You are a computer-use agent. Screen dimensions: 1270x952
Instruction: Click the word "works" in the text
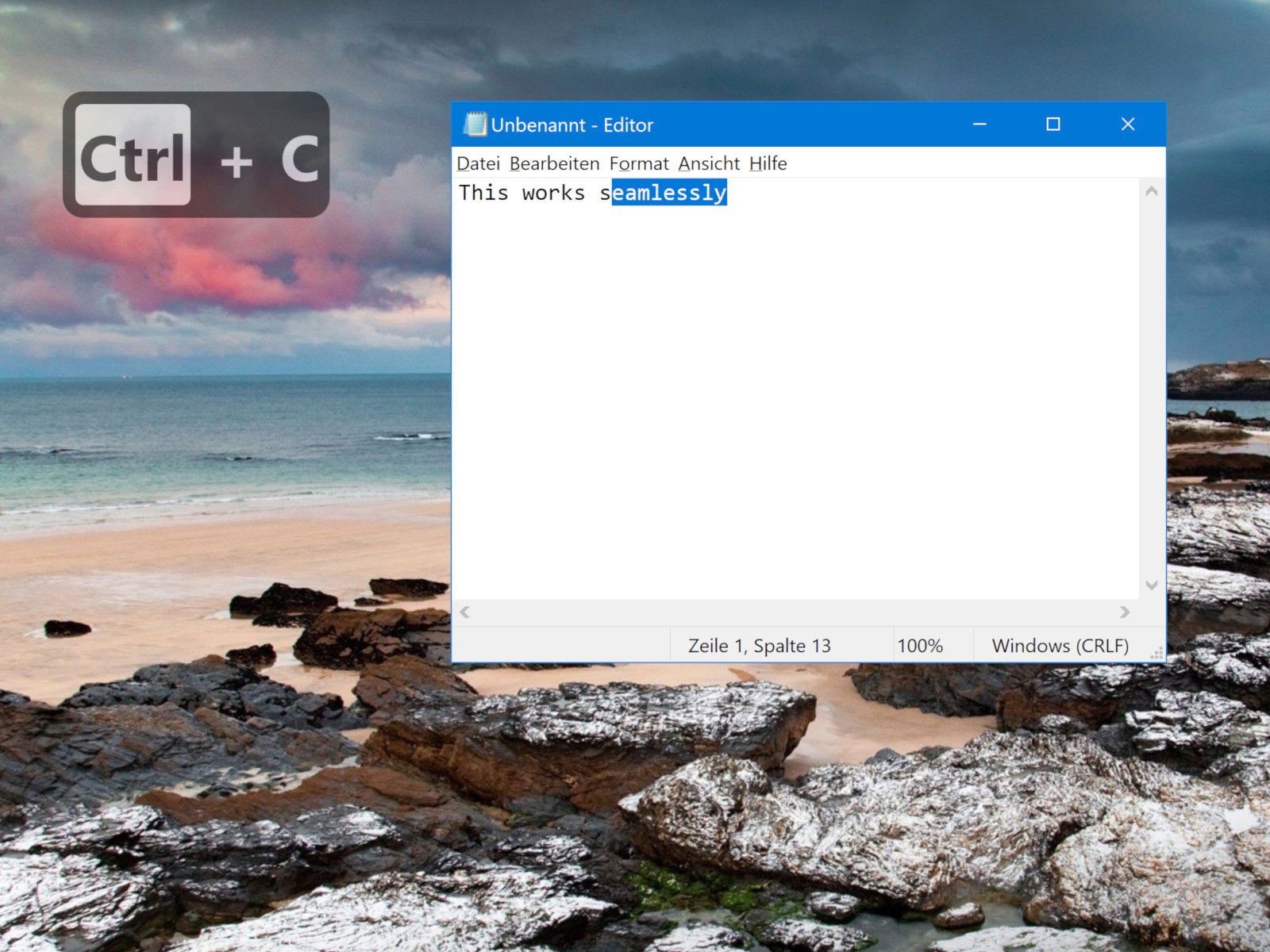[553, 193]
